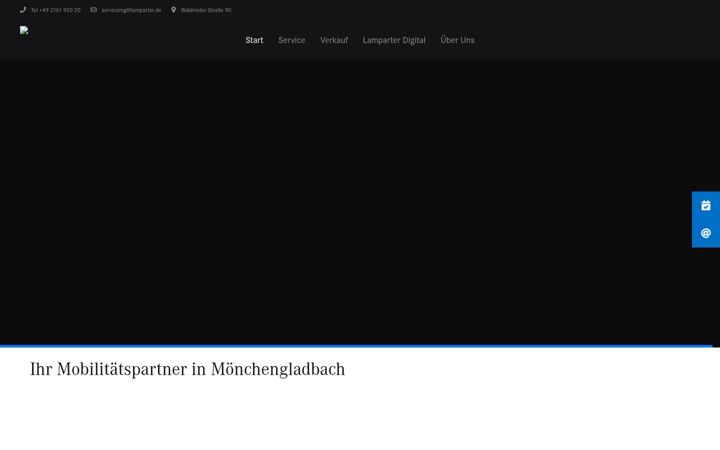Open the Waldnieler Straße 90 address link
The height and width of the screenshot is (450, 720).
click(206, 10)
